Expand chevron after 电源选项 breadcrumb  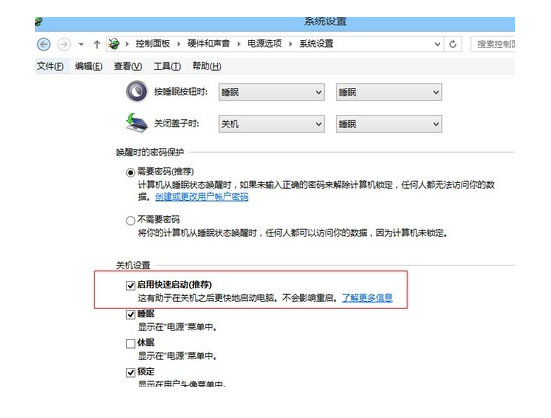291,44
